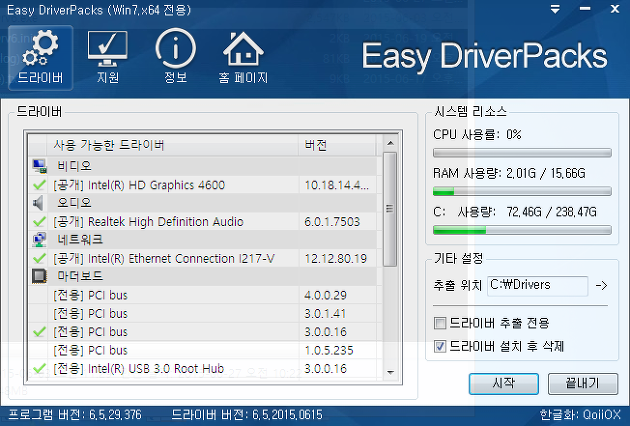Click the 오디오 category speaker icon

click(39, 203)
